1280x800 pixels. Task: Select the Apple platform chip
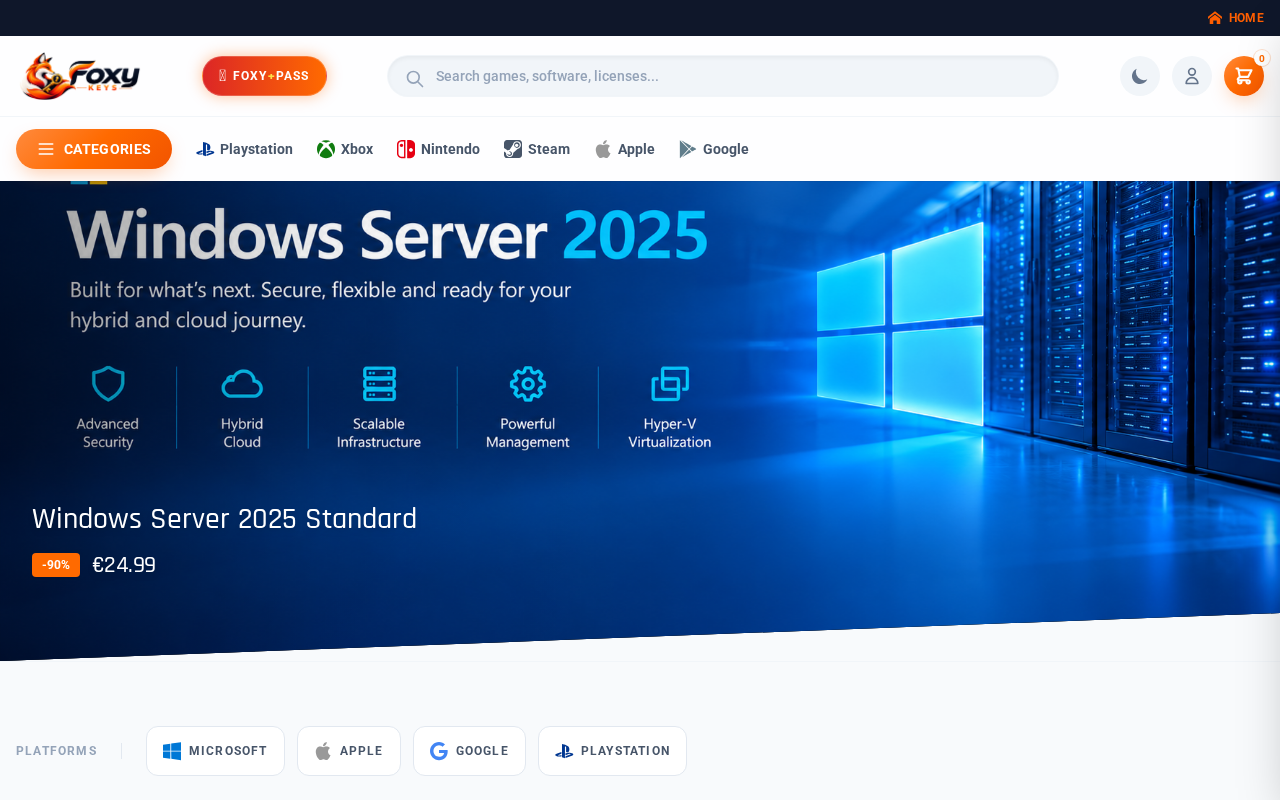(x=349, y=751)
